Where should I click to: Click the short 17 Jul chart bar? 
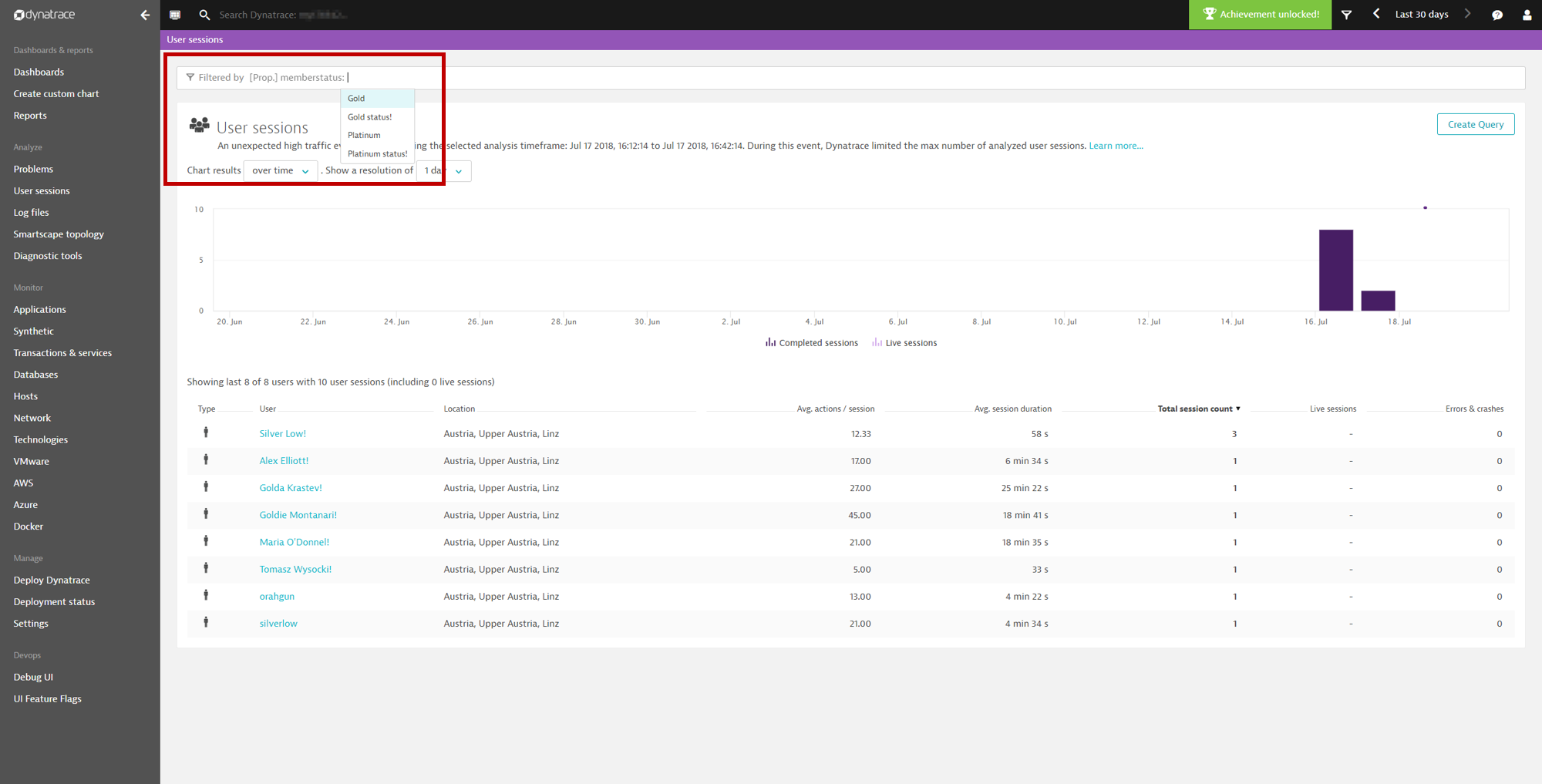click(x=1378, y=301)
